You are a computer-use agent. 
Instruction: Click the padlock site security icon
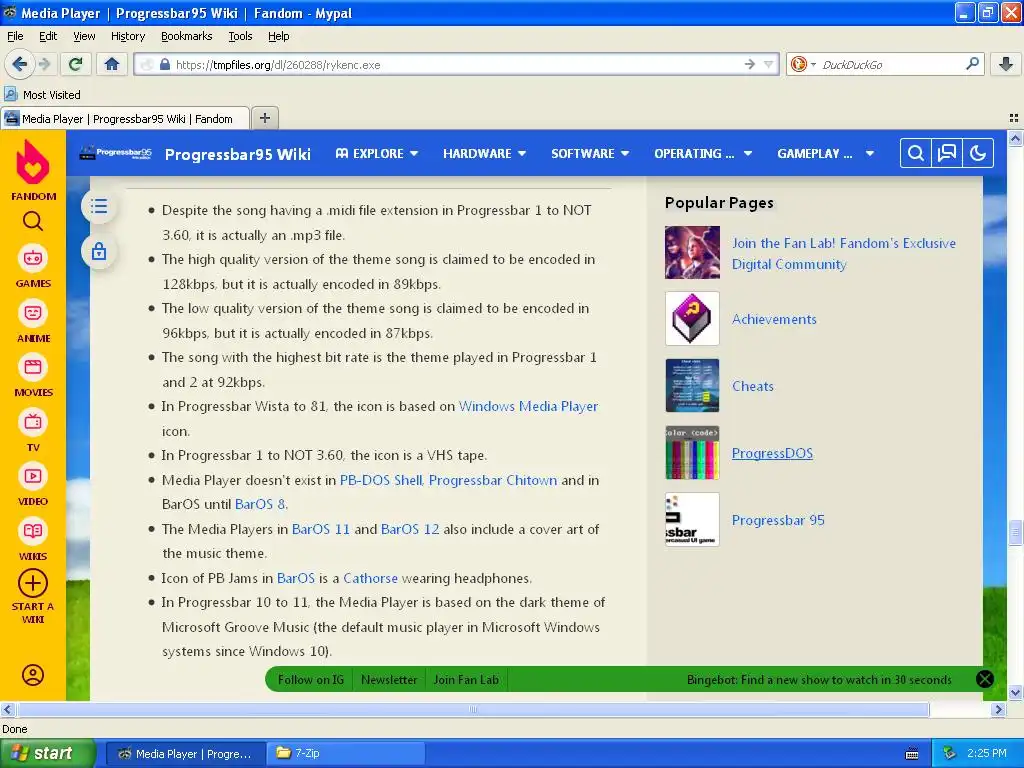click(165, 65)
